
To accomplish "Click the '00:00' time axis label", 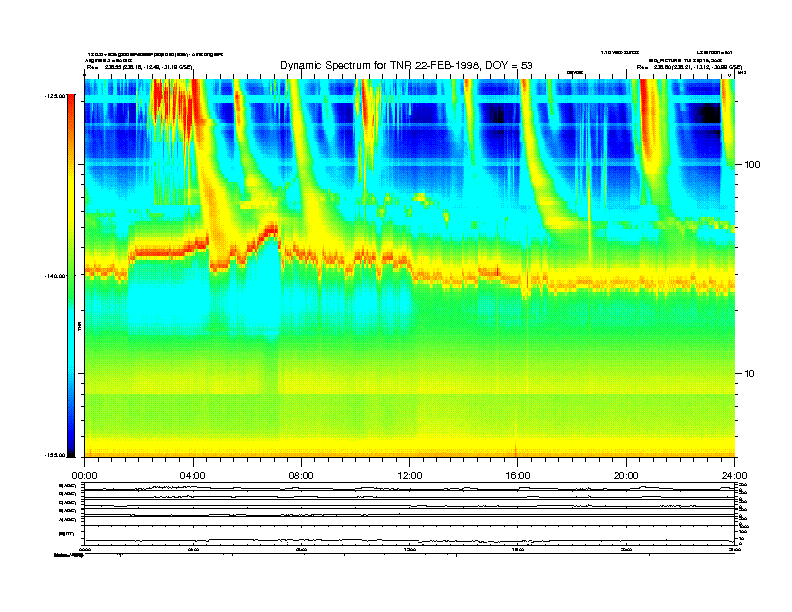I will pos(84,476).
